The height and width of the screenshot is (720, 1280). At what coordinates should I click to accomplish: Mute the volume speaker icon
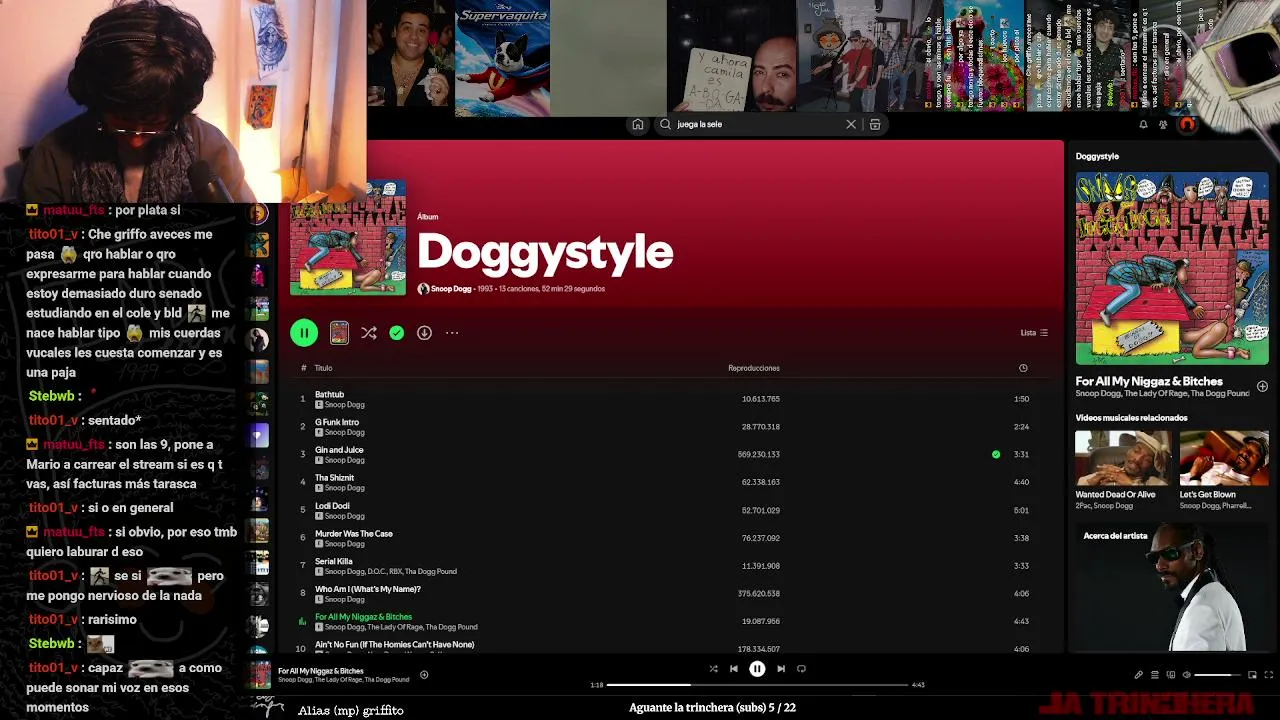pyautogui.click(x=1187, y=675)
